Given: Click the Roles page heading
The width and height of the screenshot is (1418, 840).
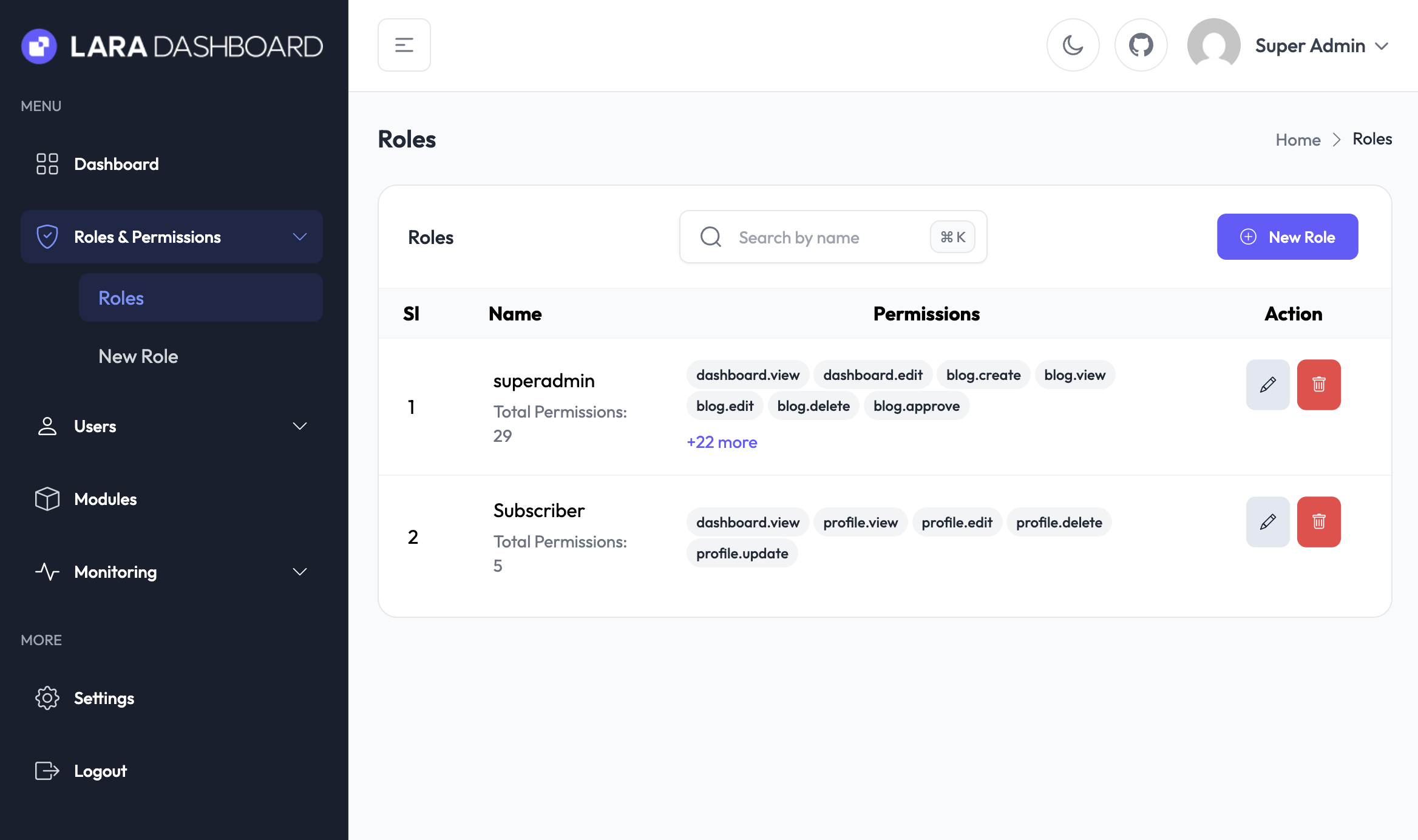Looking at the screenshot, I should tap(407, 139).
